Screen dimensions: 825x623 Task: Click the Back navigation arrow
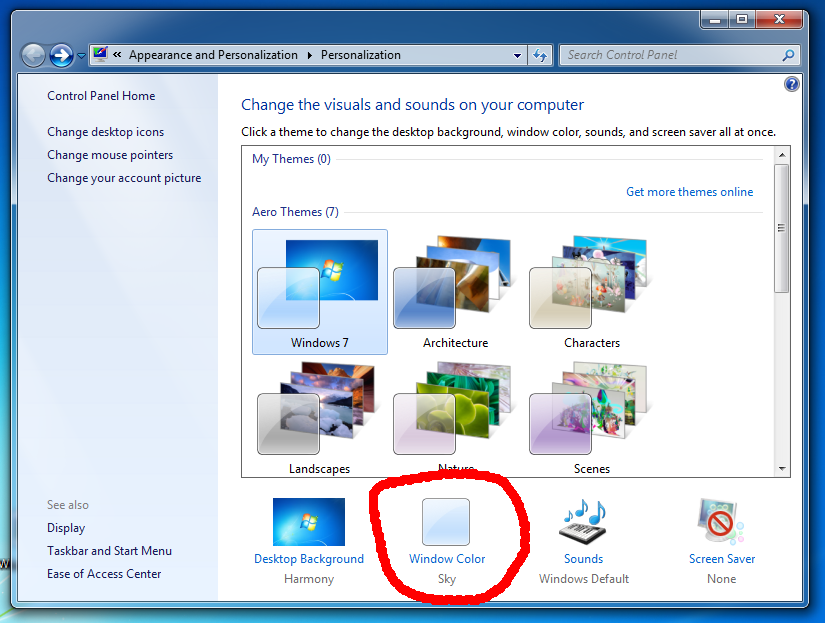pyautogui.click(x=33, y=55)
